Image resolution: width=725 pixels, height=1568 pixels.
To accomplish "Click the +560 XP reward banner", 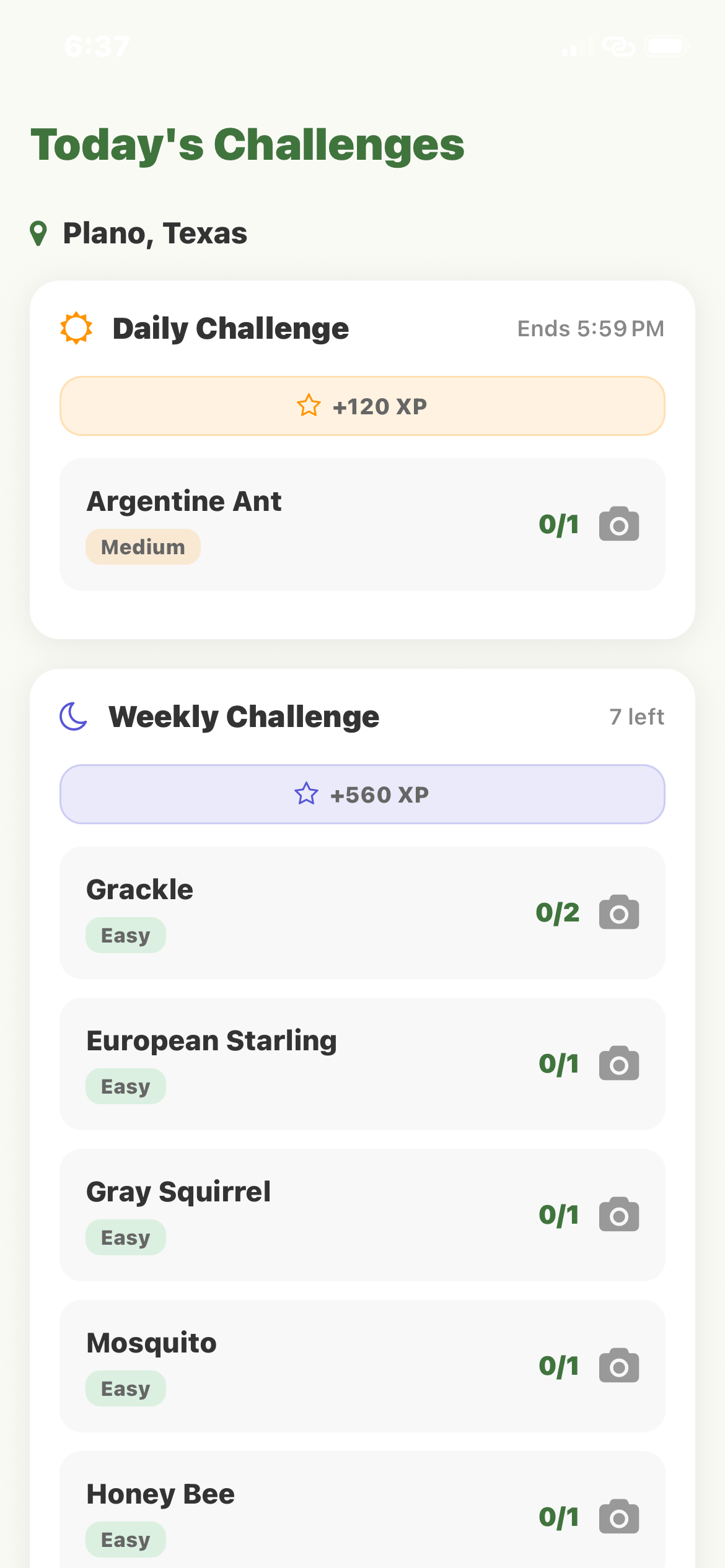I will tap(362, 795).
